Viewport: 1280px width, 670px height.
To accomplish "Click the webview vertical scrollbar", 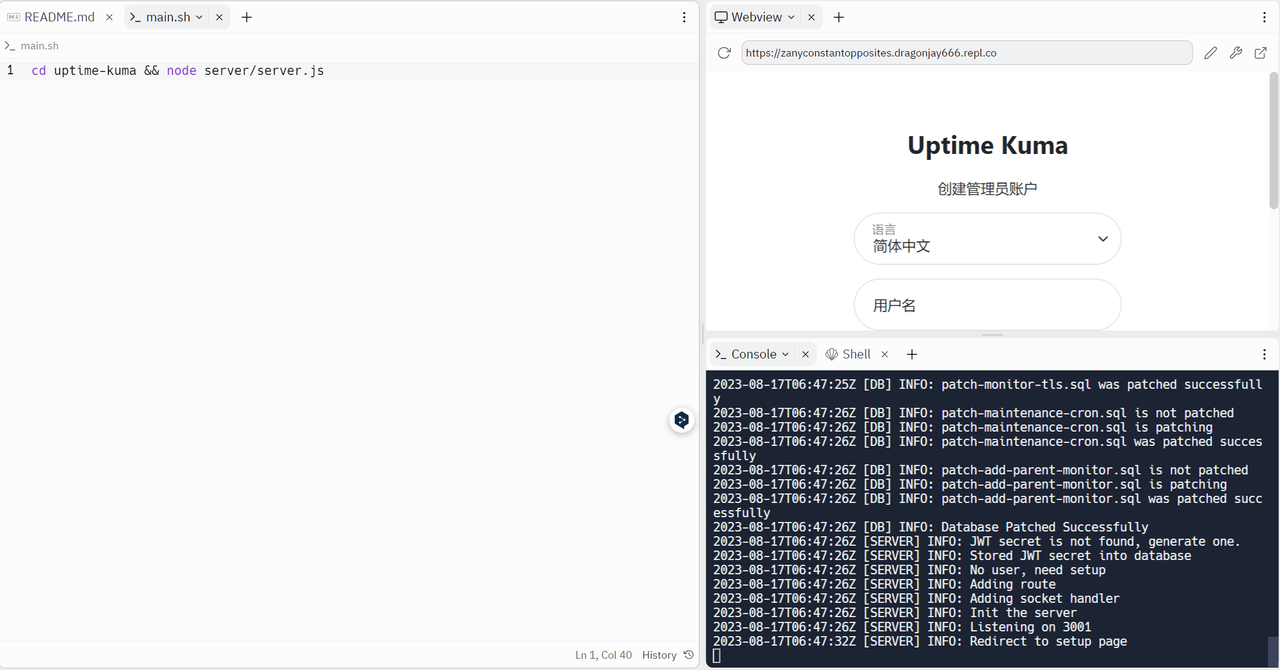I will click(x=1274, y=140).
